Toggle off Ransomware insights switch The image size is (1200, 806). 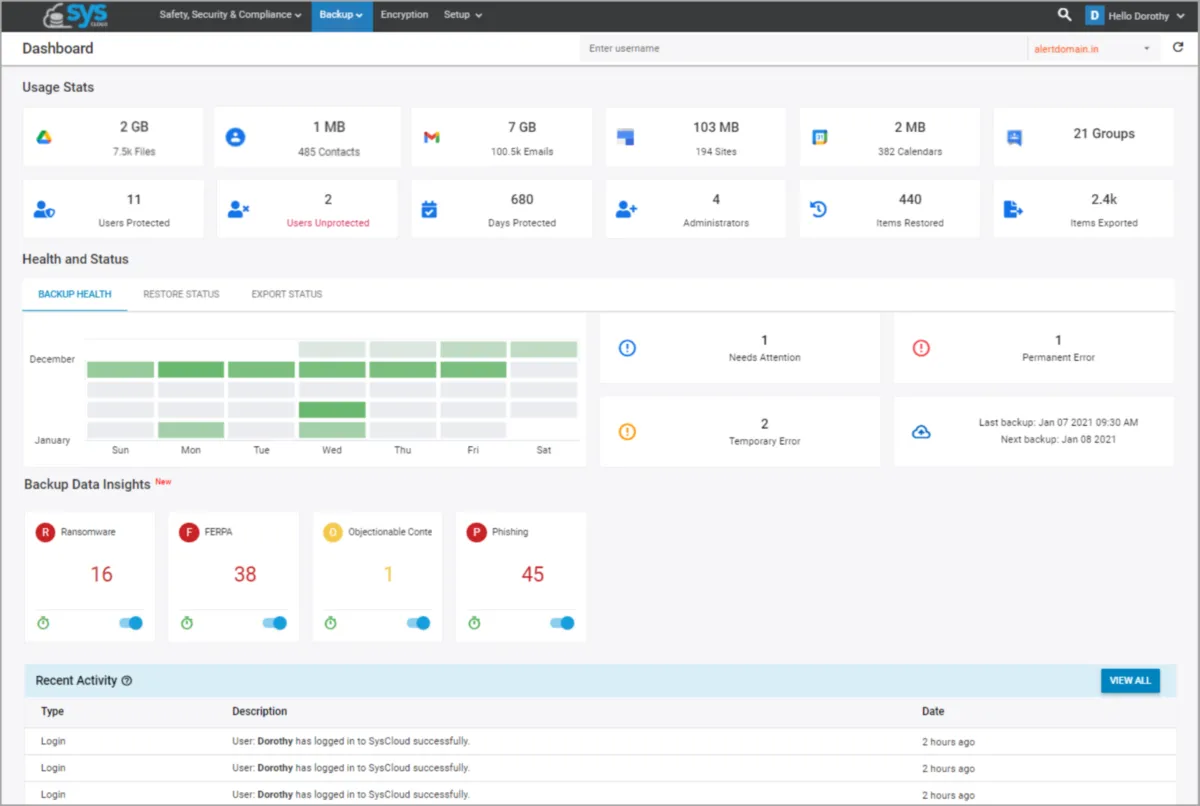131,623
